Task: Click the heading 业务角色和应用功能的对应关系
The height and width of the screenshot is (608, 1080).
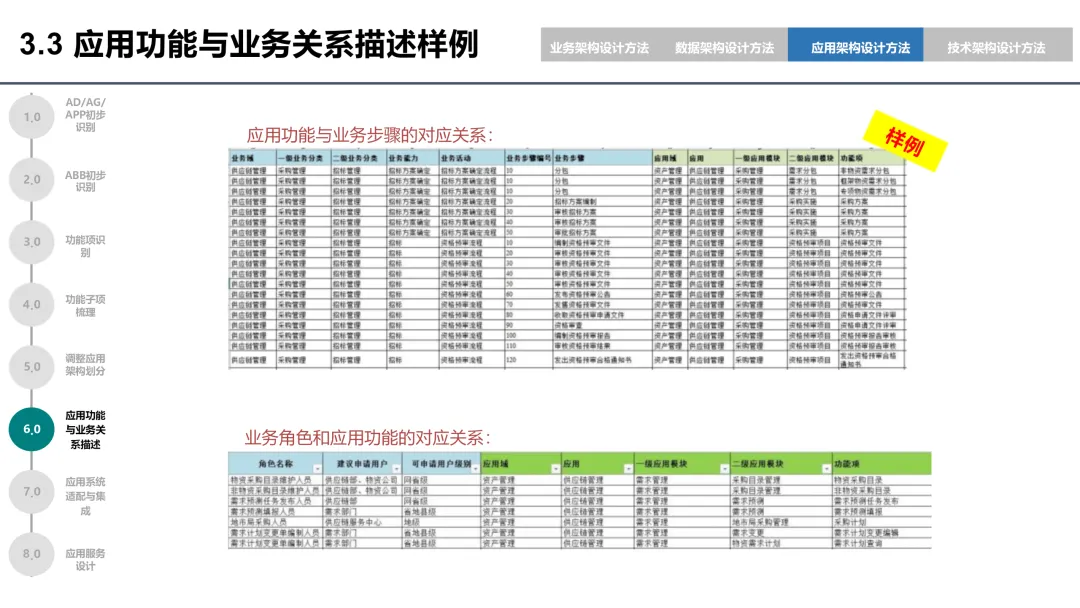Action: coord(368,438)
